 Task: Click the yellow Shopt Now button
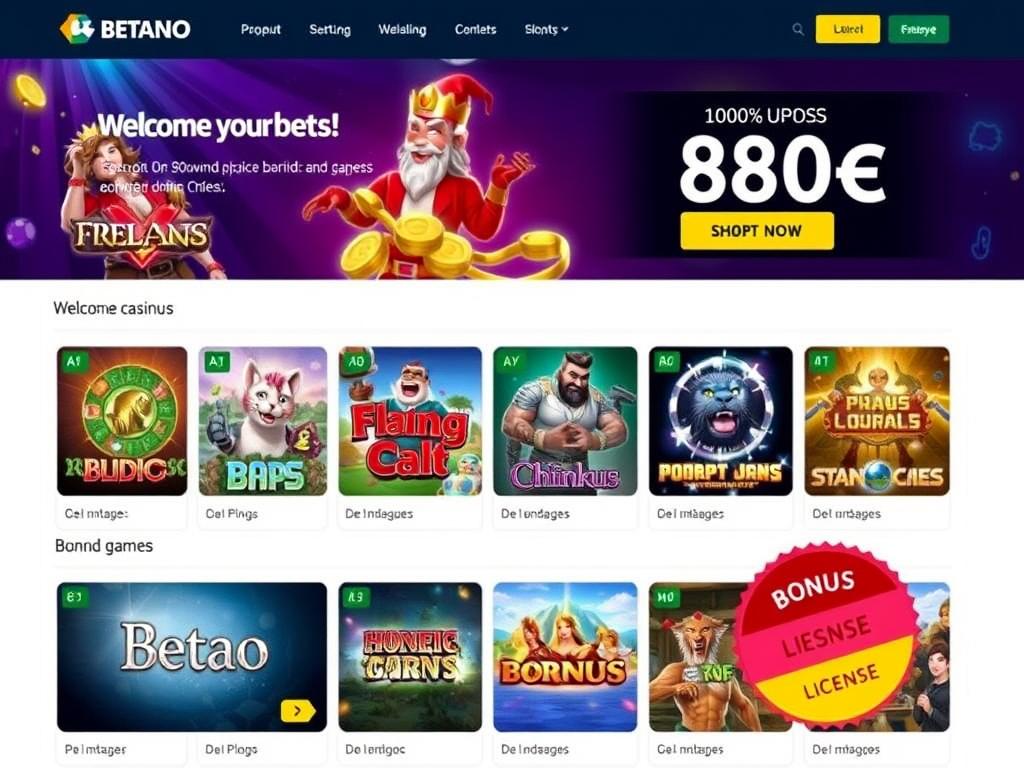[757, 231]
